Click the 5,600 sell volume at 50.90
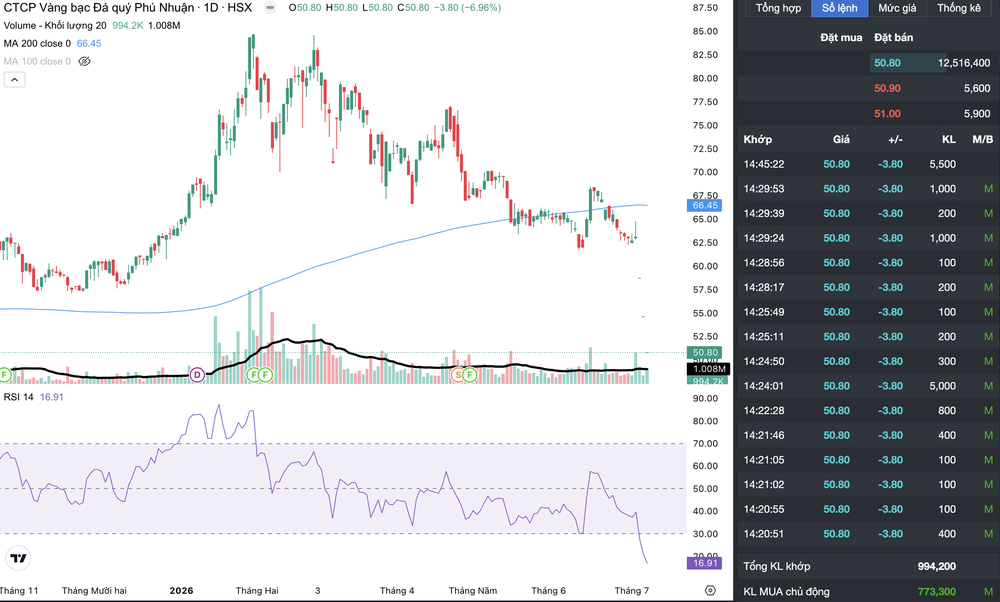 coord(977,88)
